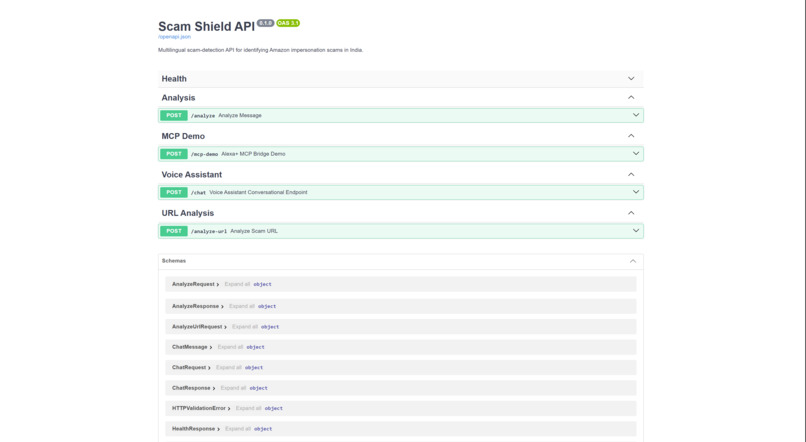
Task: Expand the ChatMessage schema
Action: [192, 347]
